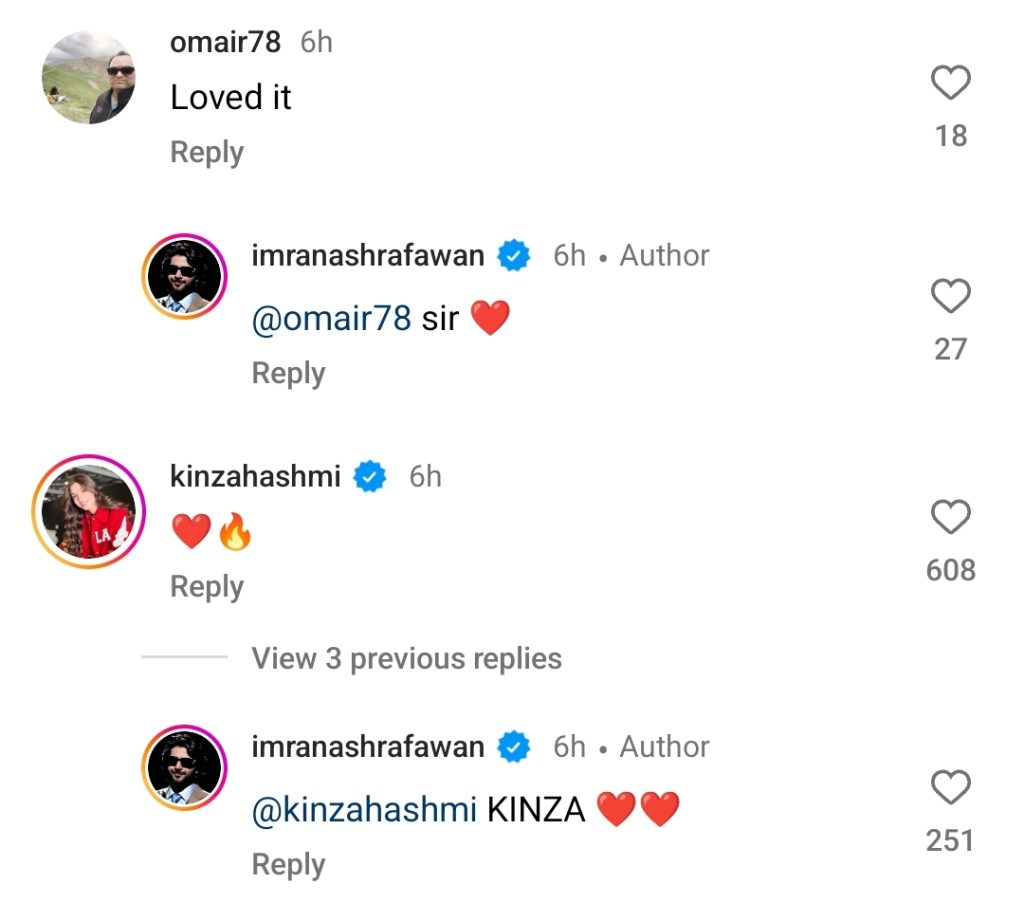View imranashrafawan's avatar beside the omair78 reply

pos(184,276)
